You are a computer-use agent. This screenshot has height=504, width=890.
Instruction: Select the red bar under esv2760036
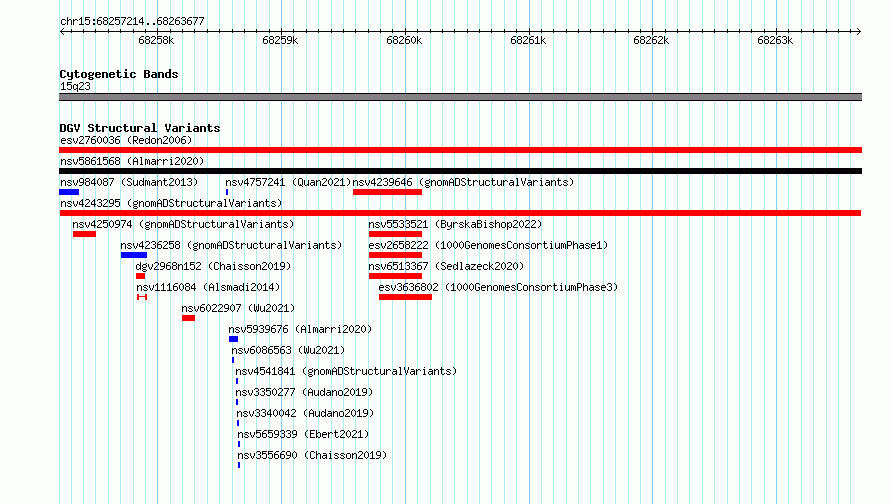[x=460, y=150]
